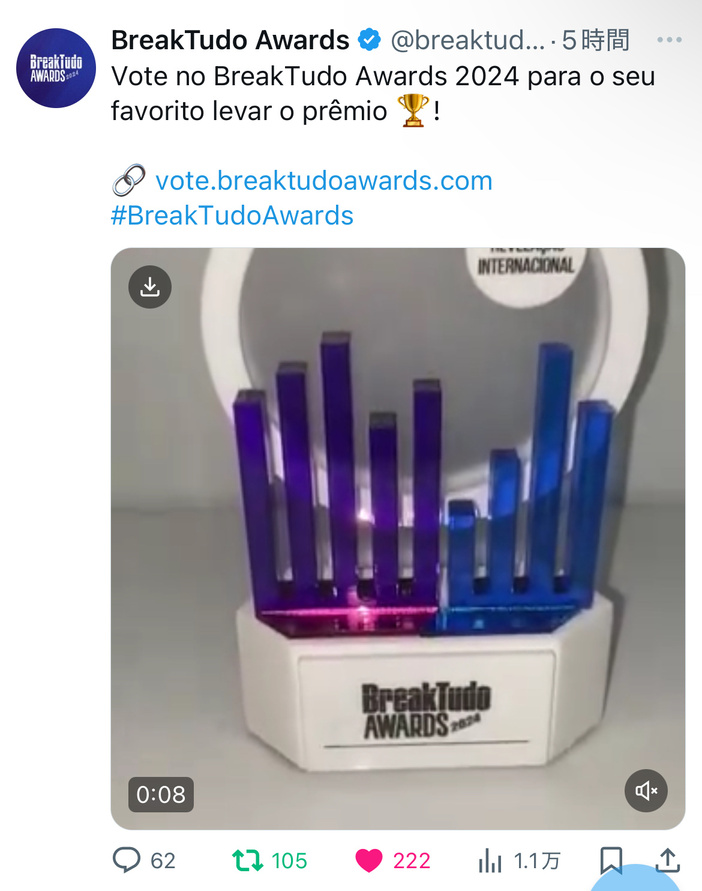Viewport: 702px width, 891px height.
Task: Open the BreakTudo Awards profile avatar
Action: [x=56, y=68]
